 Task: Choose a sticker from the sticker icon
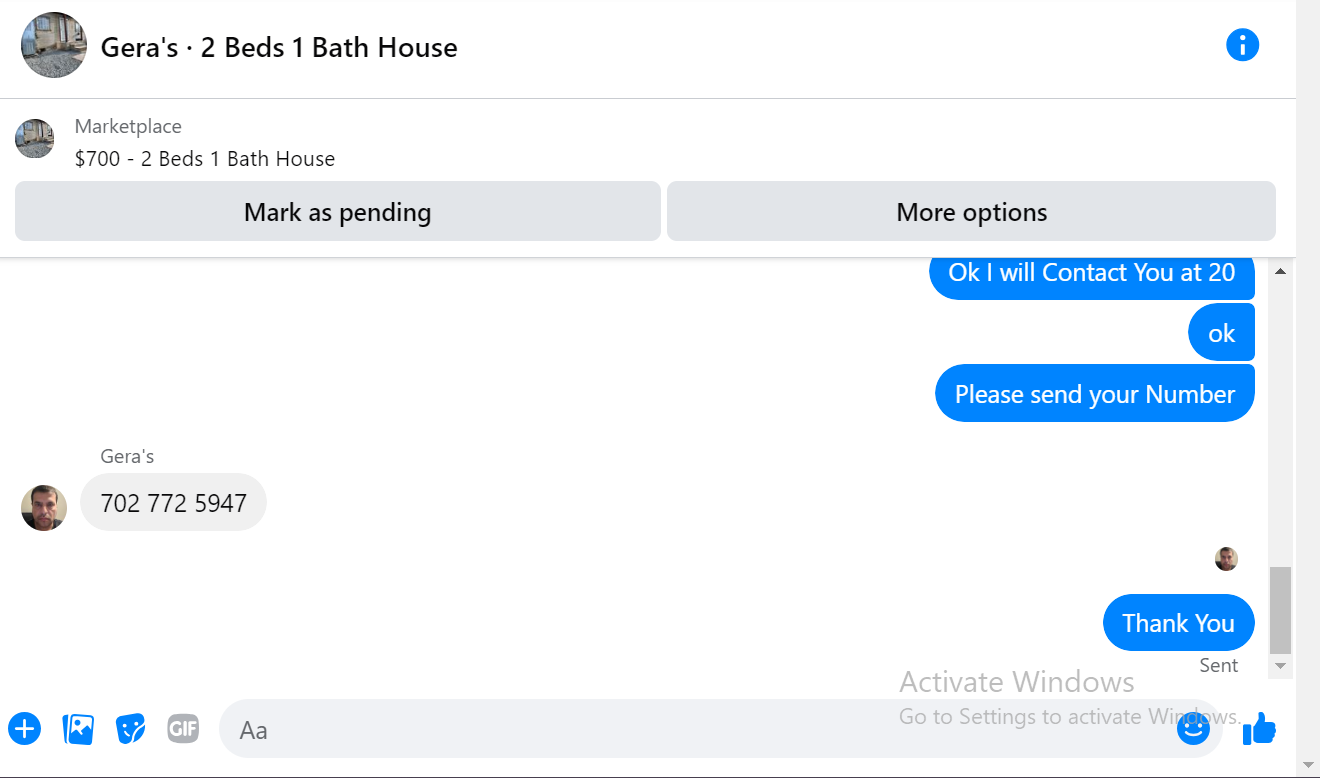click(131, 729)
